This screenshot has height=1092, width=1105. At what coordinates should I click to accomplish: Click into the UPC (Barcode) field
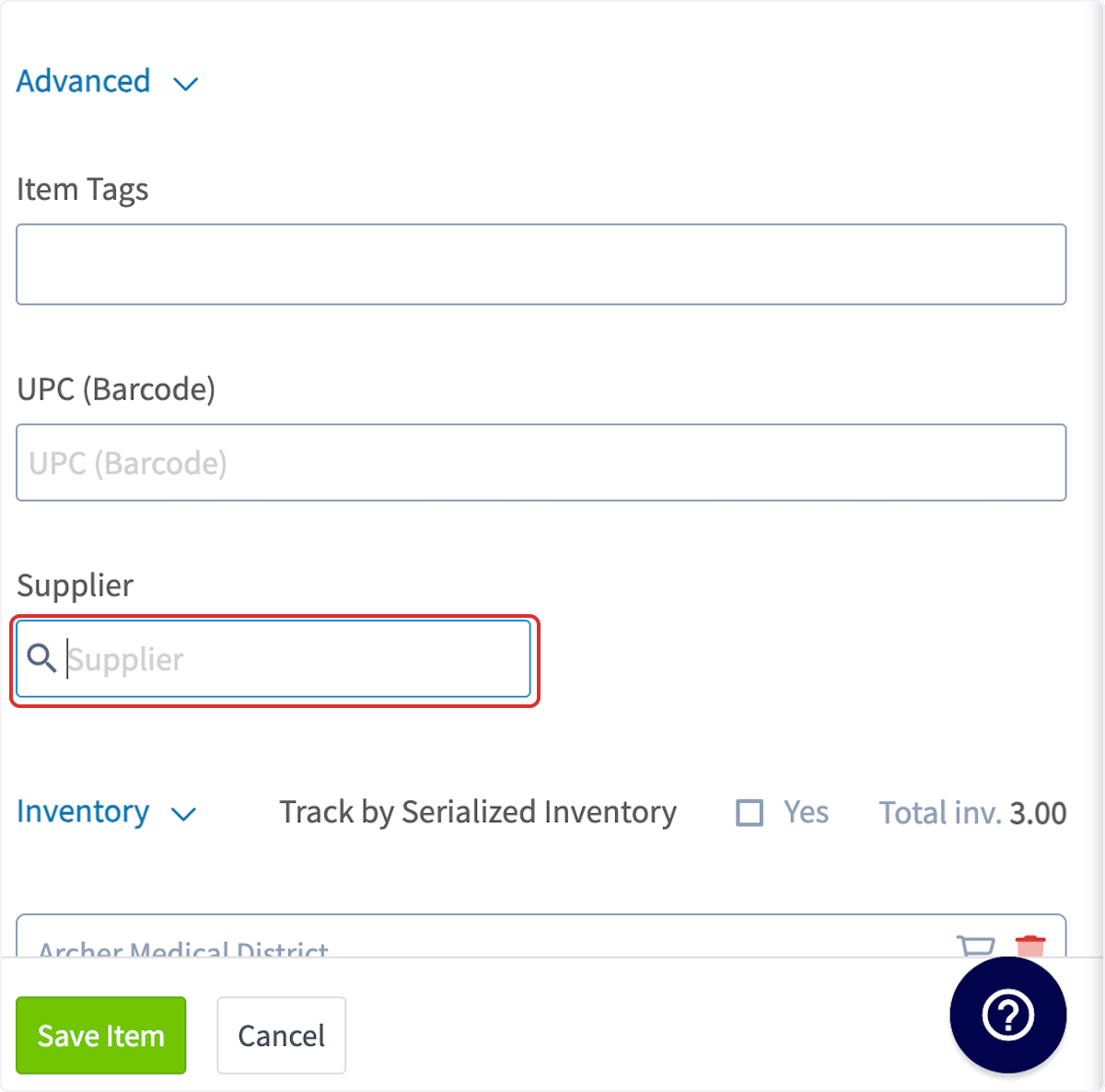click(x=541, y=462)
